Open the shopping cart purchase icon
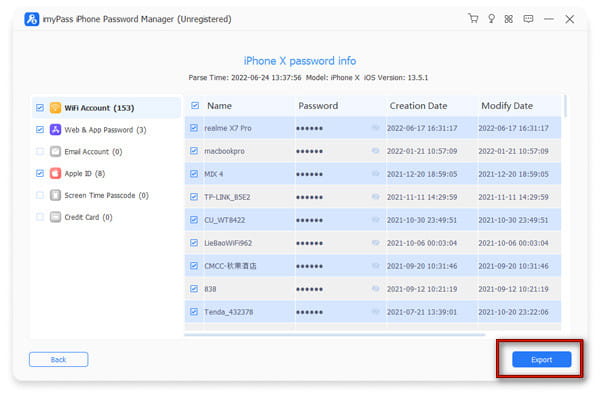Screen dimensions: 600x393 (473, 18)
